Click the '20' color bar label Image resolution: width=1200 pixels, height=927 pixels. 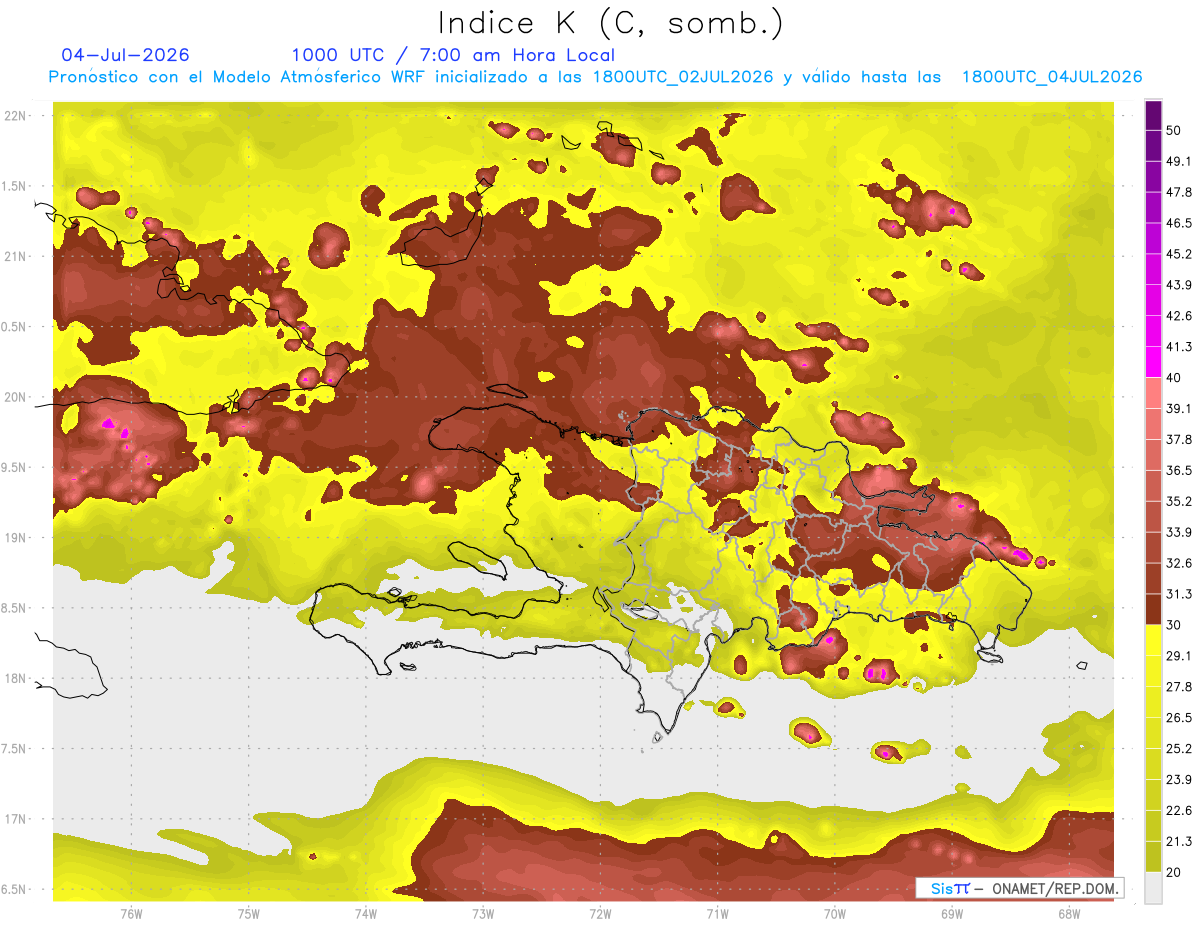click(1173, 871)
